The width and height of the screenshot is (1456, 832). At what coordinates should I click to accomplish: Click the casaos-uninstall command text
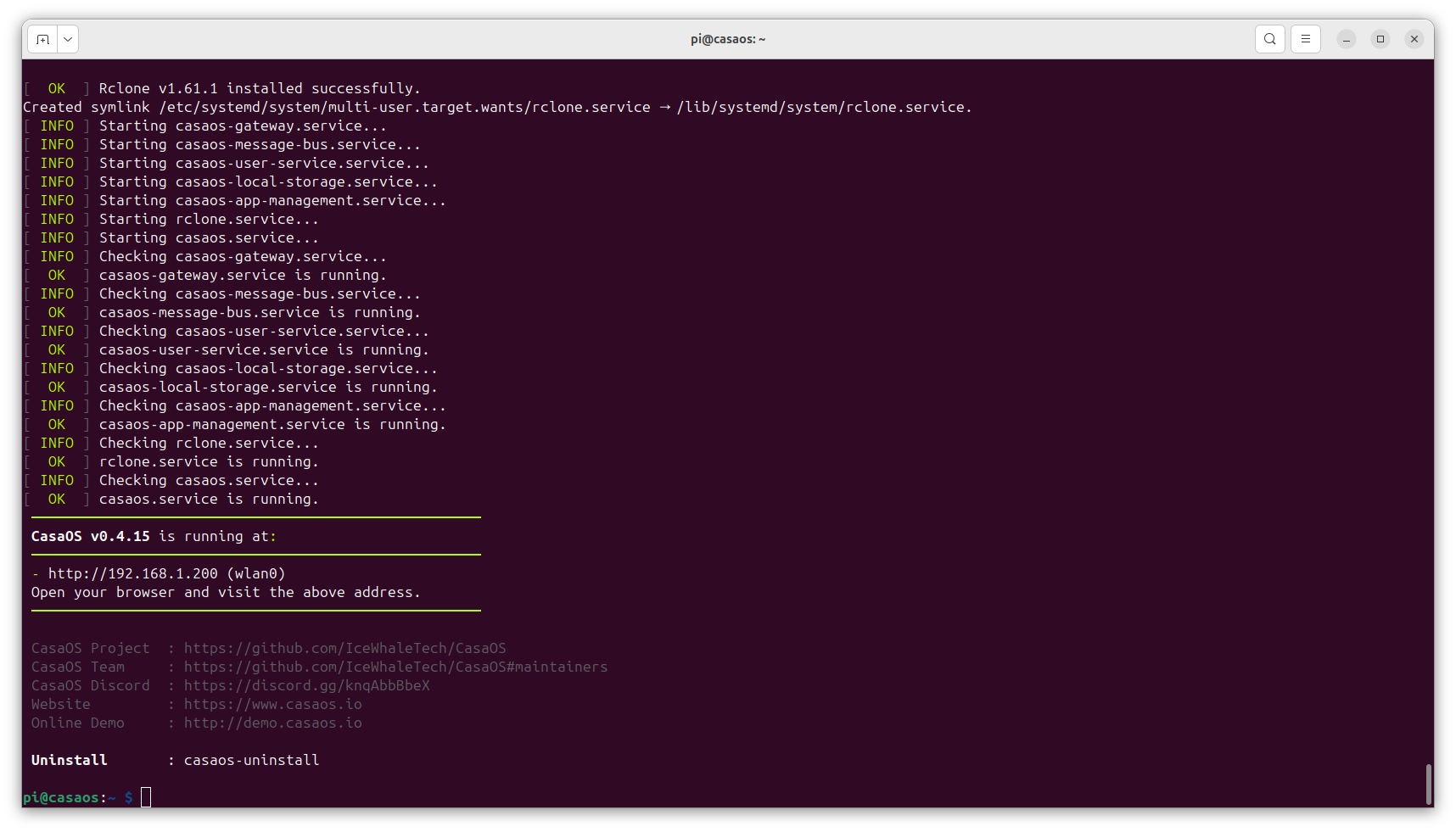pyautogui.click(x=251, y=761)
